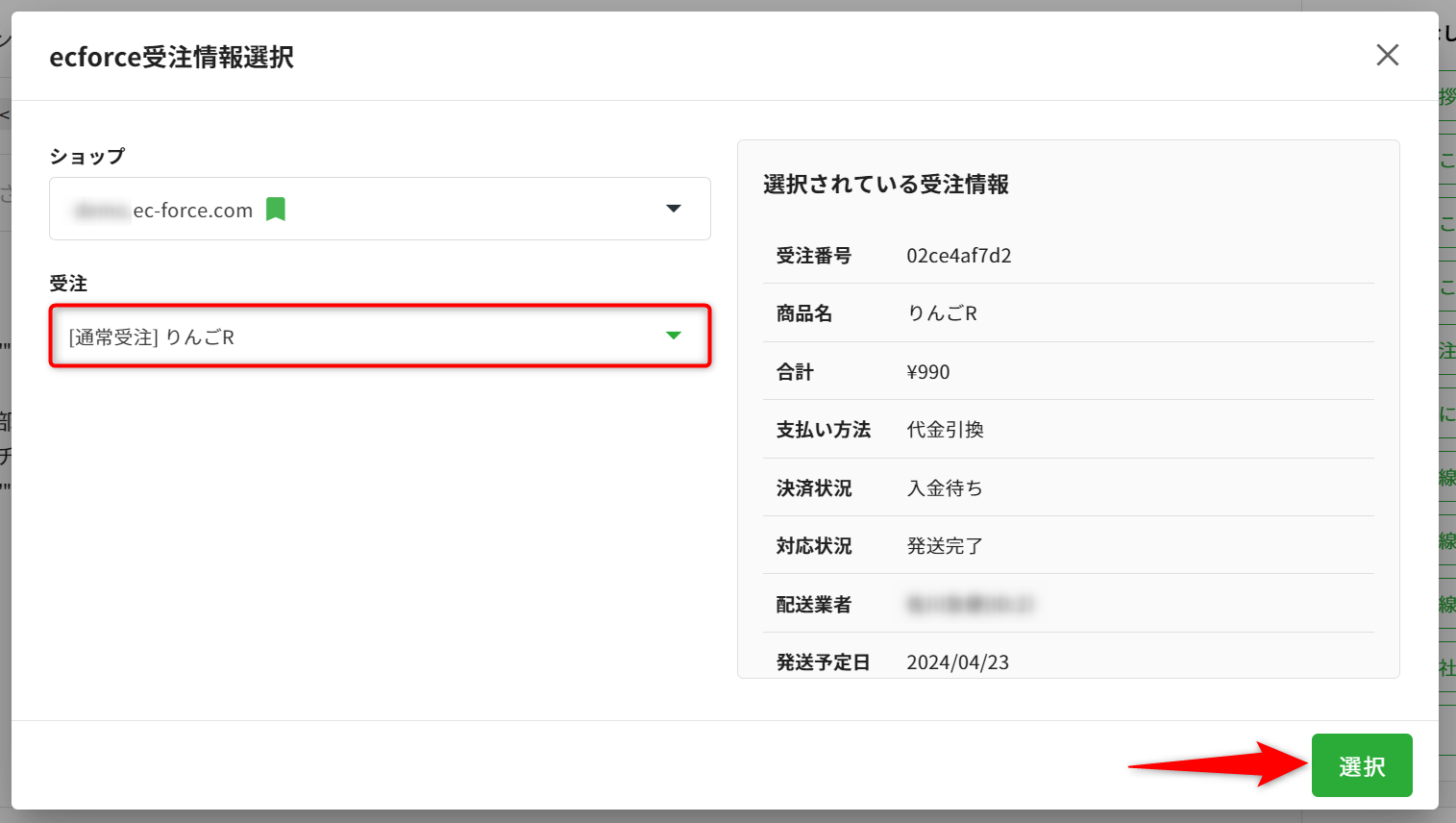The image size is (1456, 823).
Task: Click the 発送予定日 row label
Action: (823, 662)
